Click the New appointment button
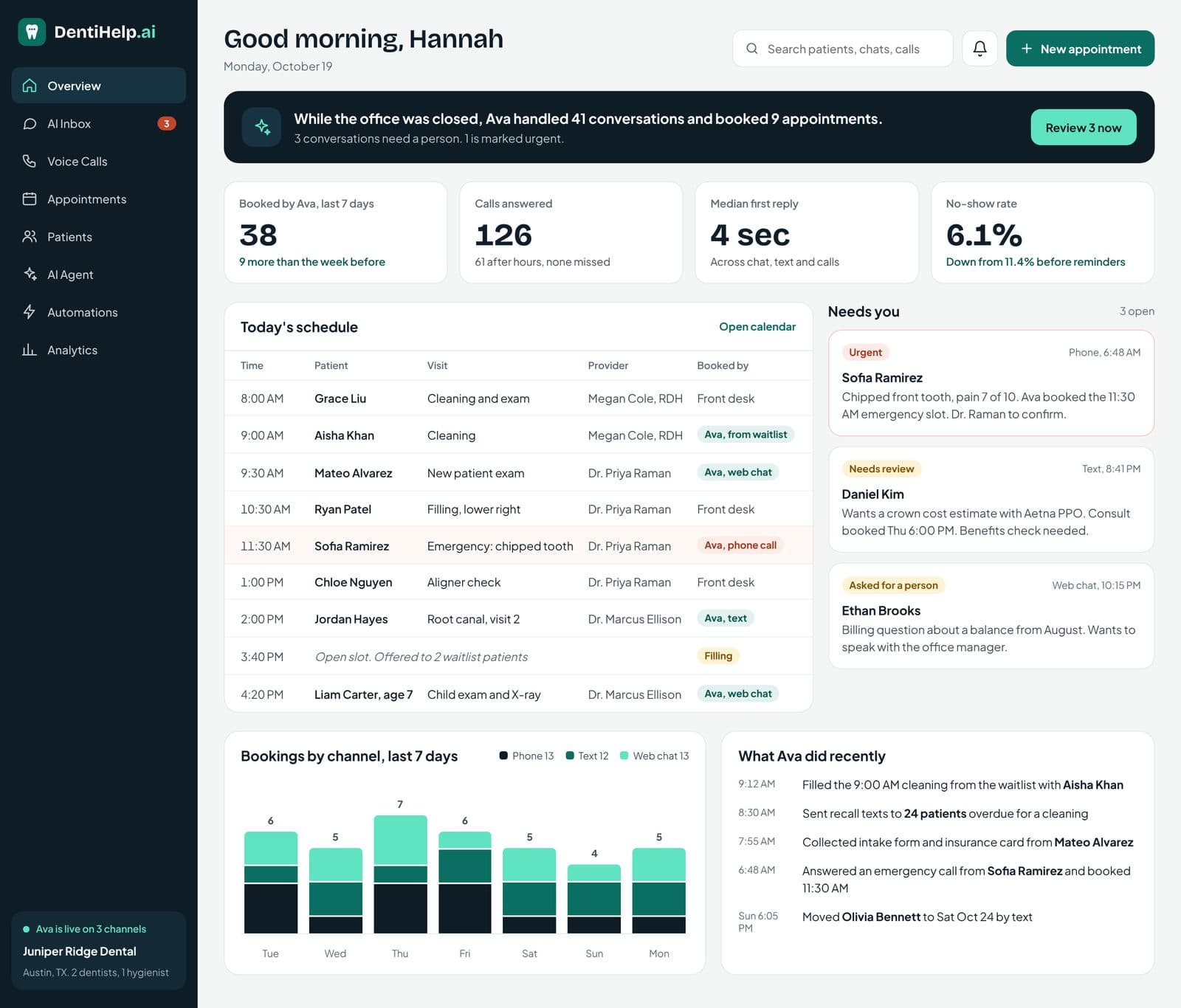The height and width of the screenshot is (1008, 1181). tap(1080, 49)
